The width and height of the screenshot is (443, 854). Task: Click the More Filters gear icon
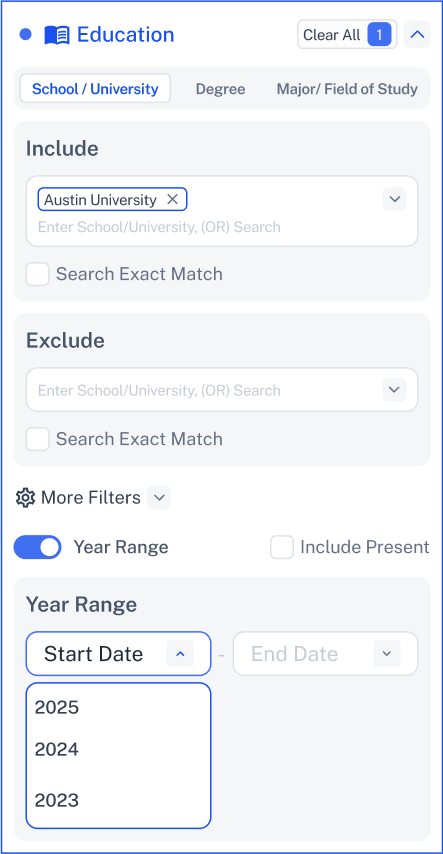(25, 498)
